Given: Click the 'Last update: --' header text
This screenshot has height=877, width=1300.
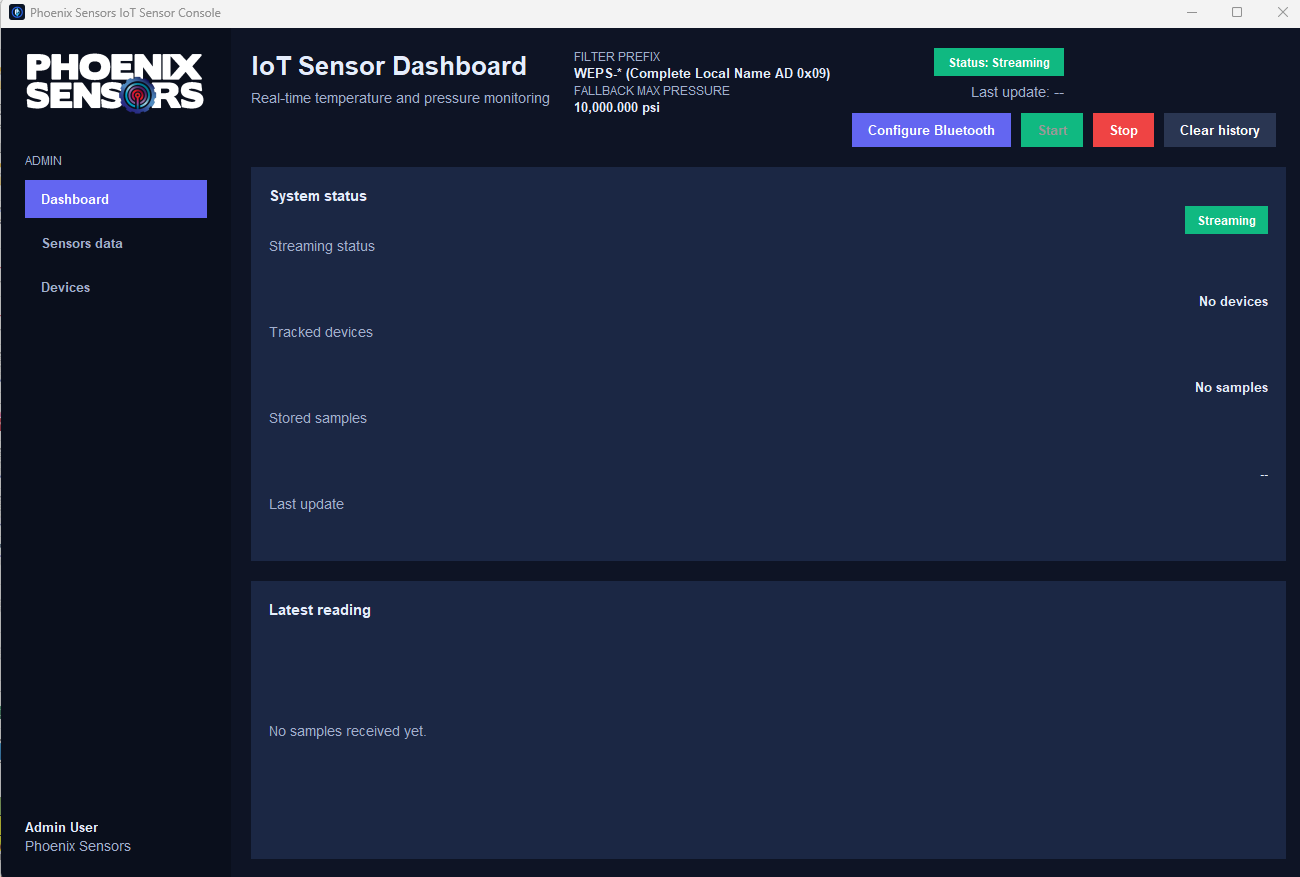Looking at the screenshot, I should pyautogui.click(x=1017, y=92).
